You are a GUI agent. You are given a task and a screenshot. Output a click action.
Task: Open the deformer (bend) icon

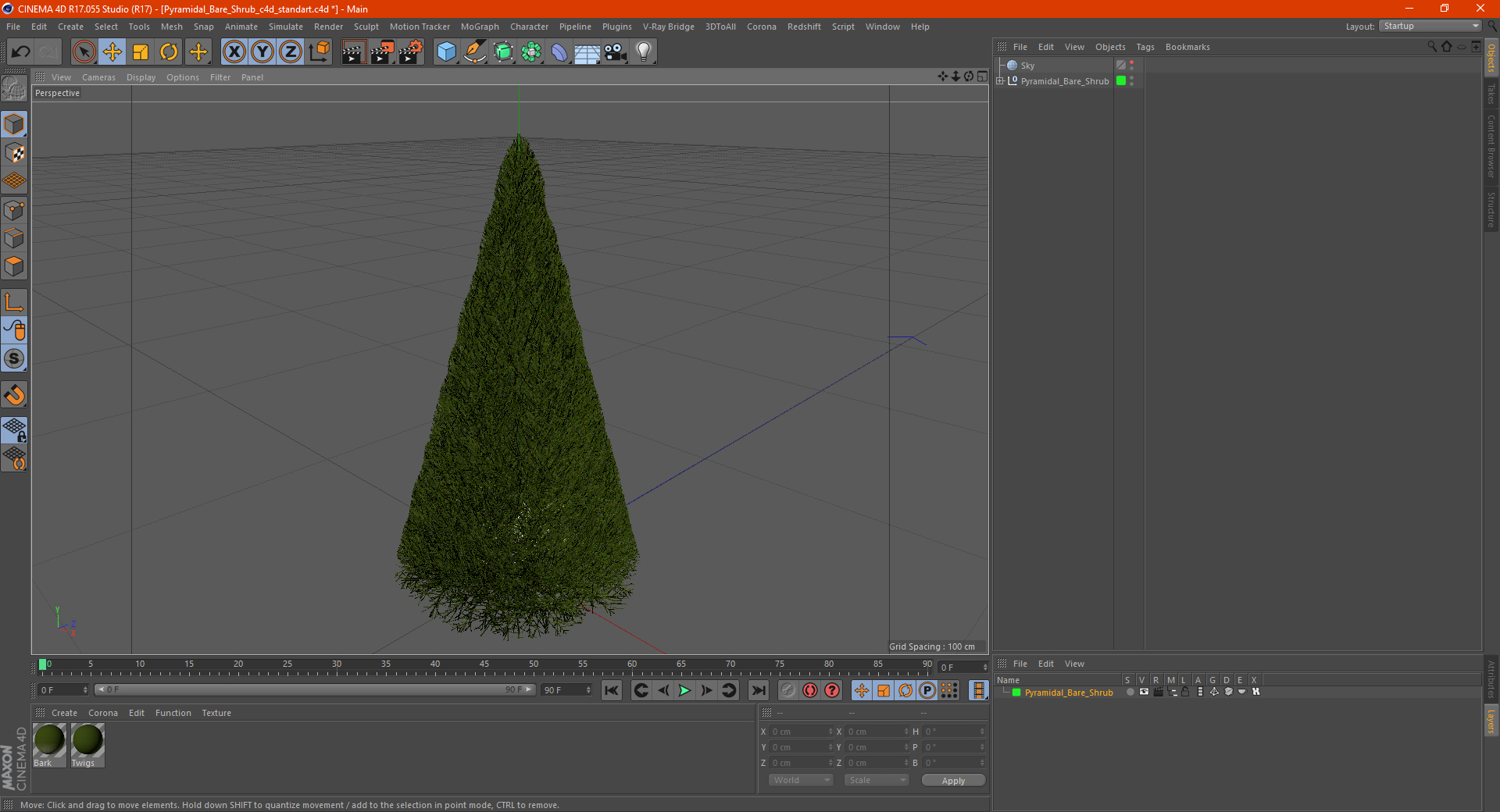[x=559, y=52]
